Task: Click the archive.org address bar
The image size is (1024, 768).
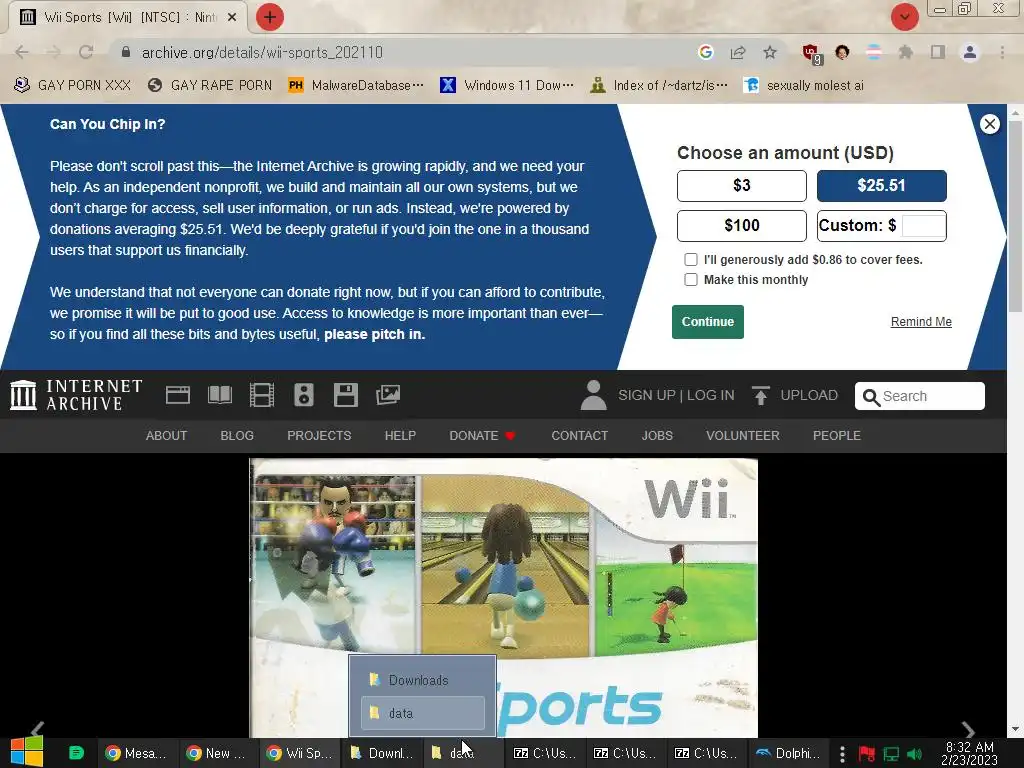Action: click(405, 52)
